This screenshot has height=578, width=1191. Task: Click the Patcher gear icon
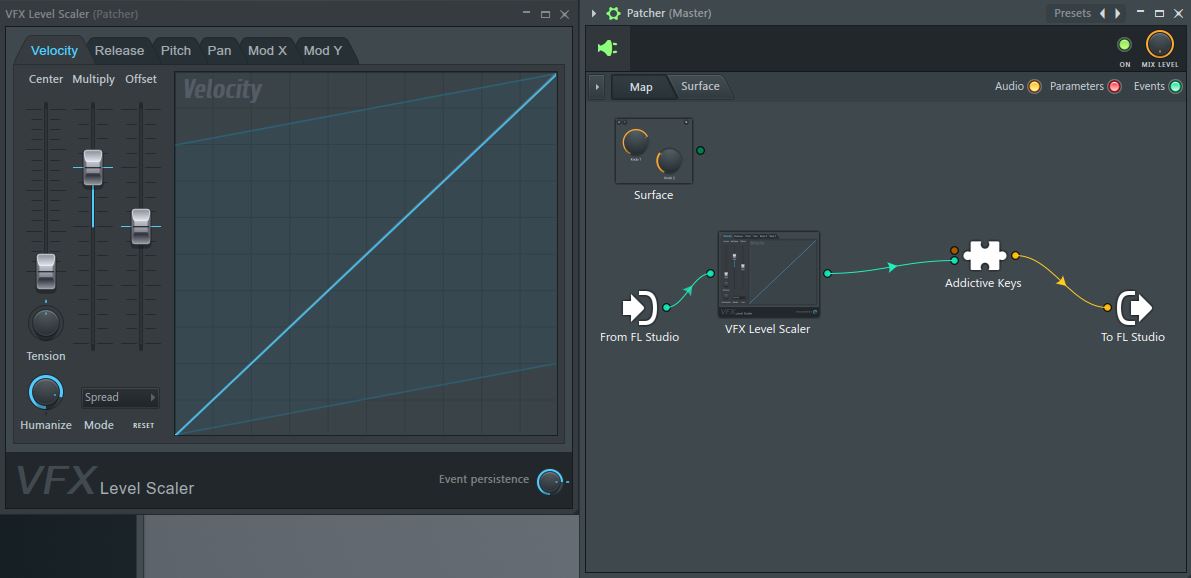(x=613, y=14)
